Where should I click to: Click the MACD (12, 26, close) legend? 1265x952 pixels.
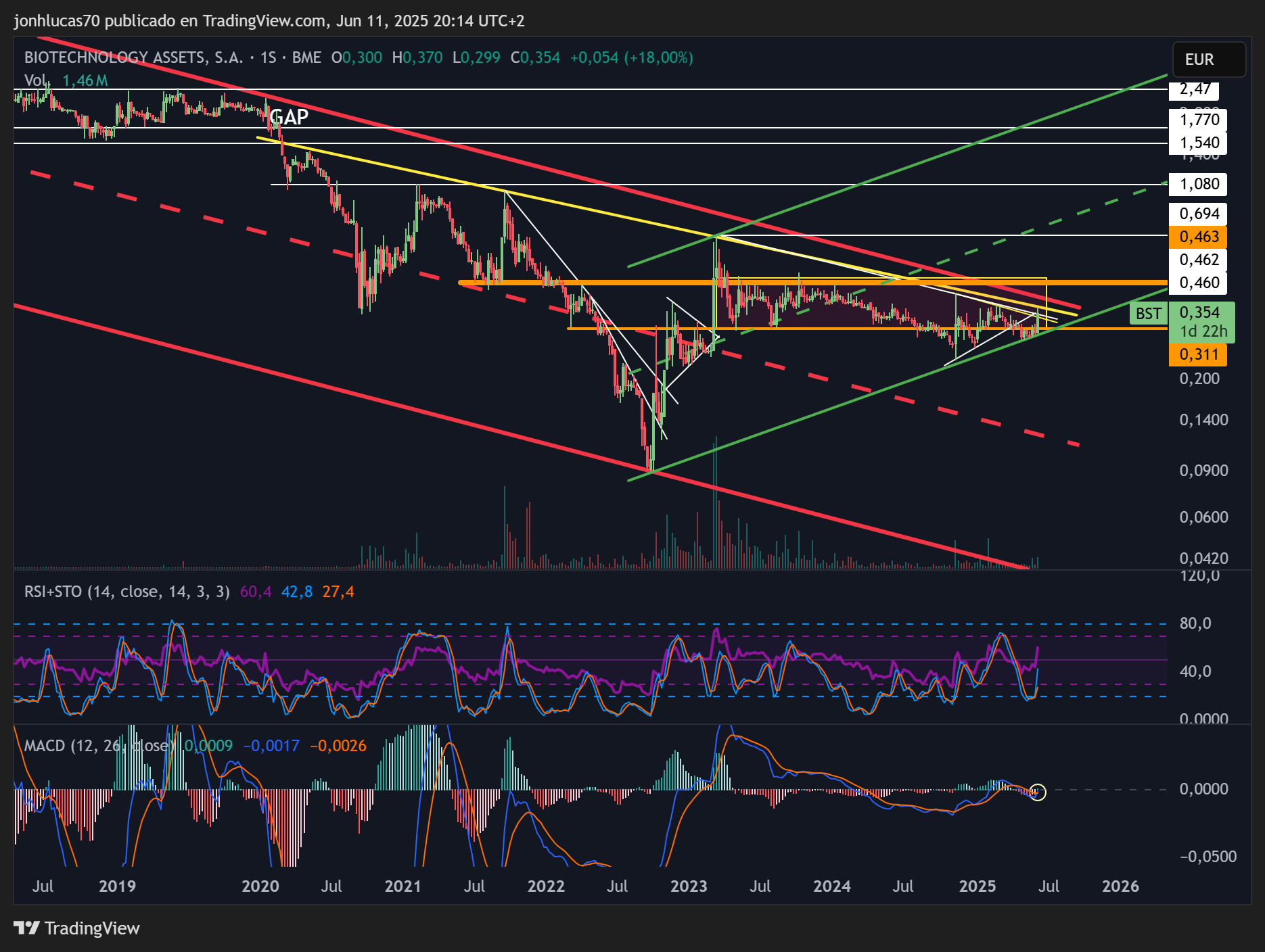click(x=99, y=746)
